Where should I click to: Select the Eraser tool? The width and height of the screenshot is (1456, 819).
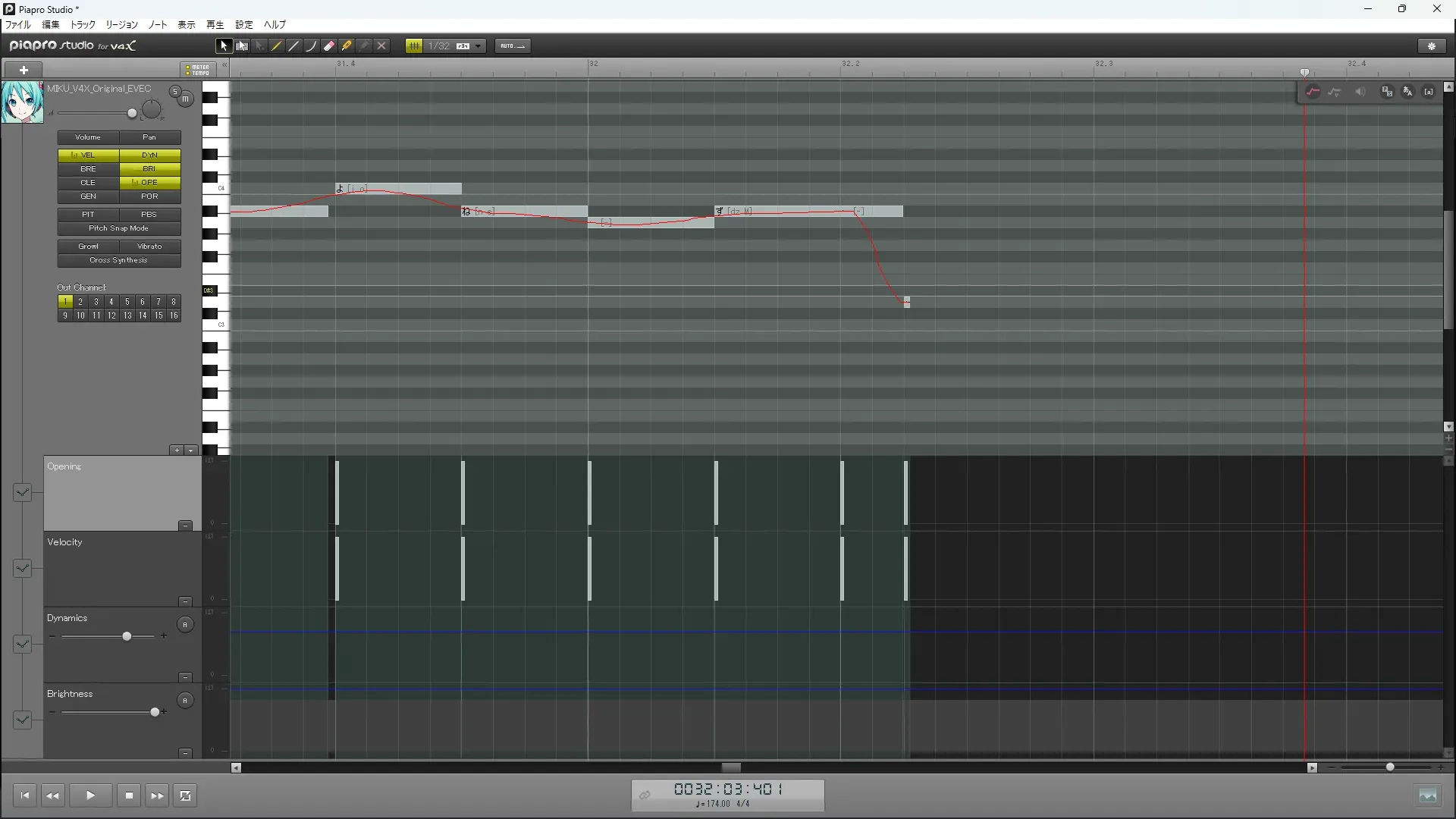pyautogui.click(x=329, y=46)
